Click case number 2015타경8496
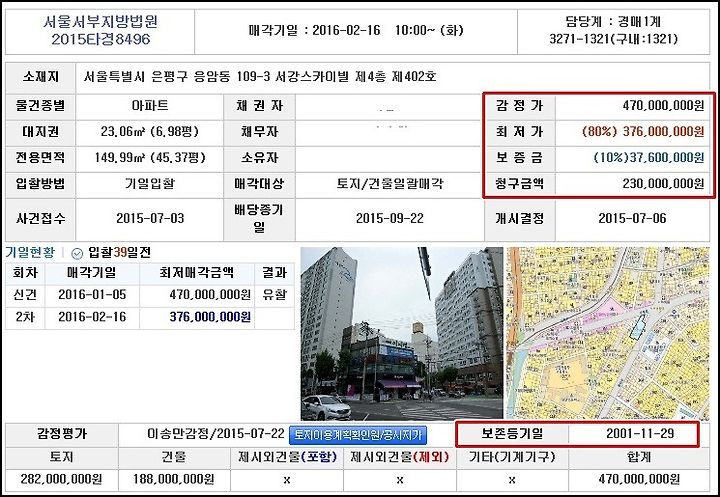The height and width of the screenshot is (497, 720). pyautogui.click(x=101, y=40)
